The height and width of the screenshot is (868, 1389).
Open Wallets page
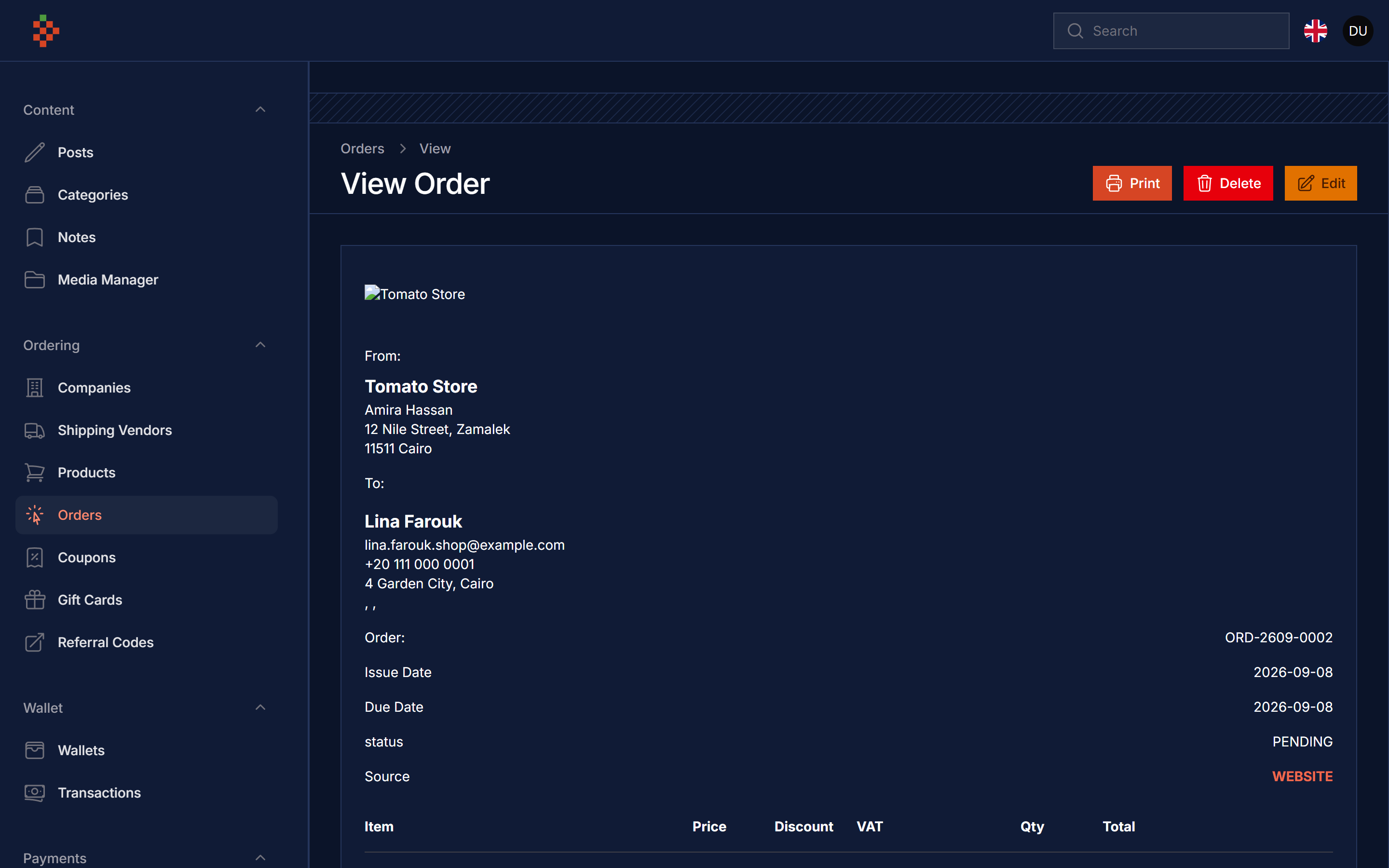tap(146, 751)
